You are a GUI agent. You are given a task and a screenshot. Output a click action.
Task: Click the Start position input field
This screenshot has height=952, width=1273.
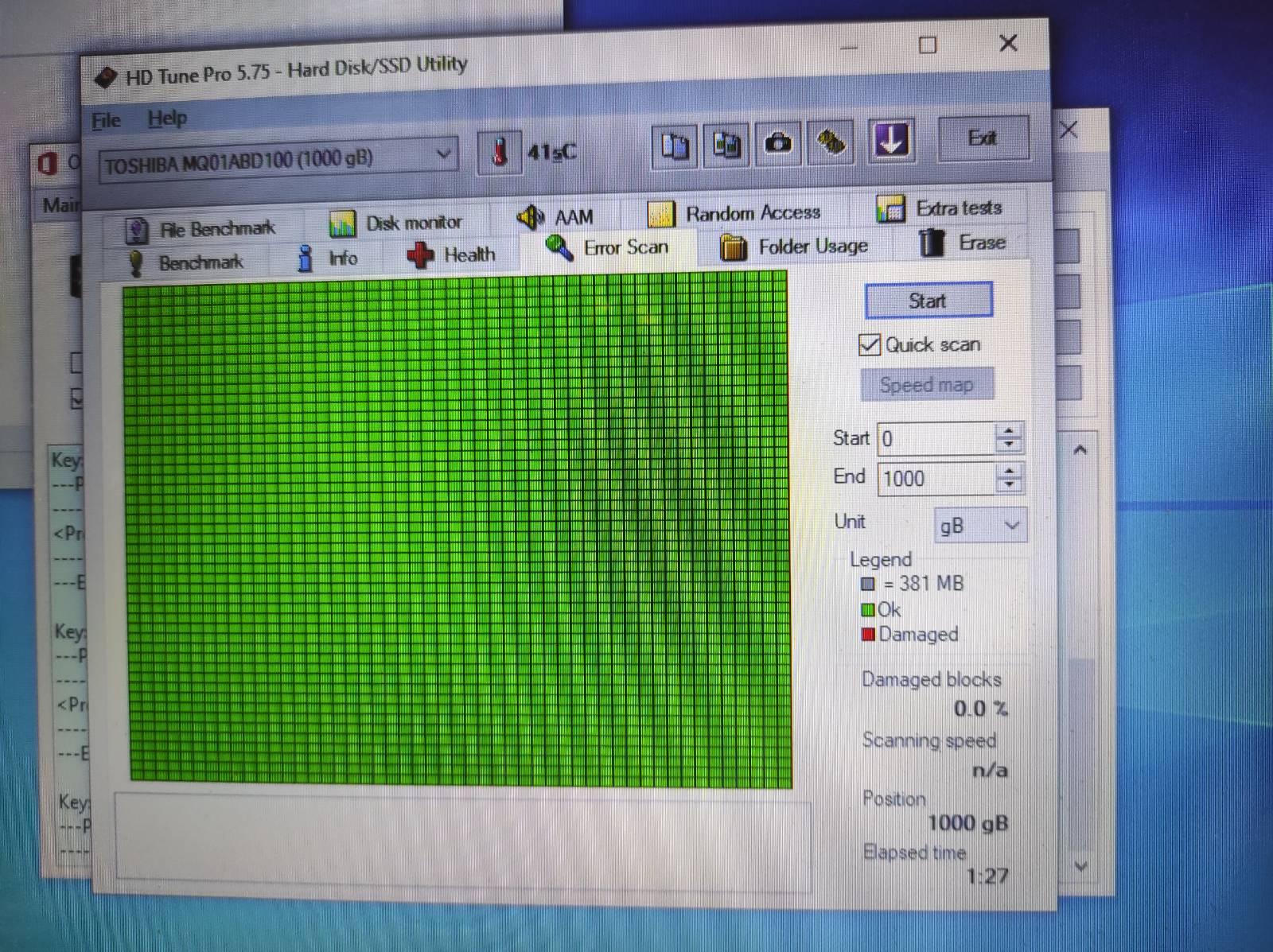click(936, 438)
